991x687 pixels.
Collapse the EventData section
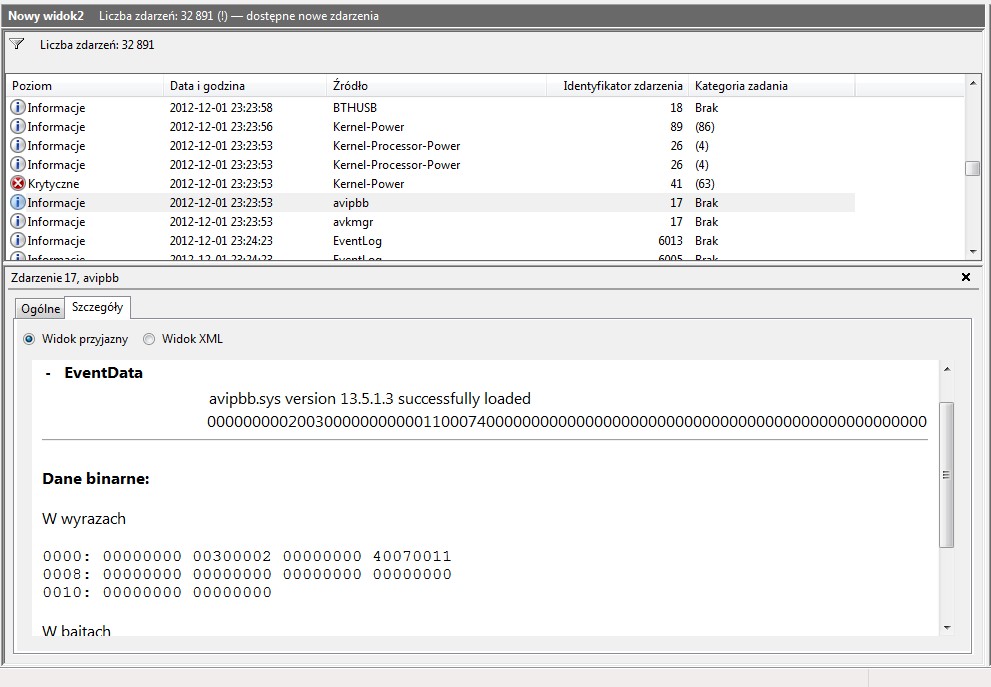(x=48, y=374)
